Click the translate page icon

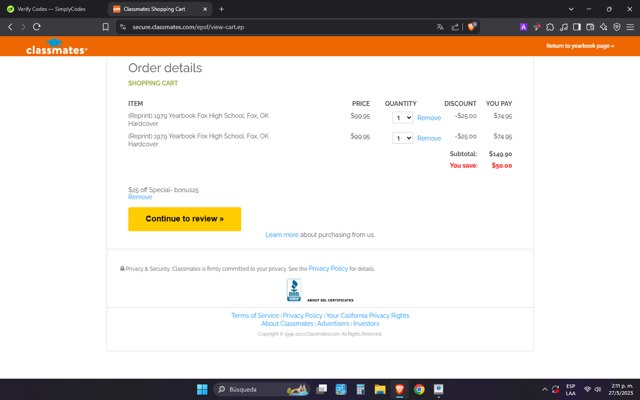click(x=440, y=27)
